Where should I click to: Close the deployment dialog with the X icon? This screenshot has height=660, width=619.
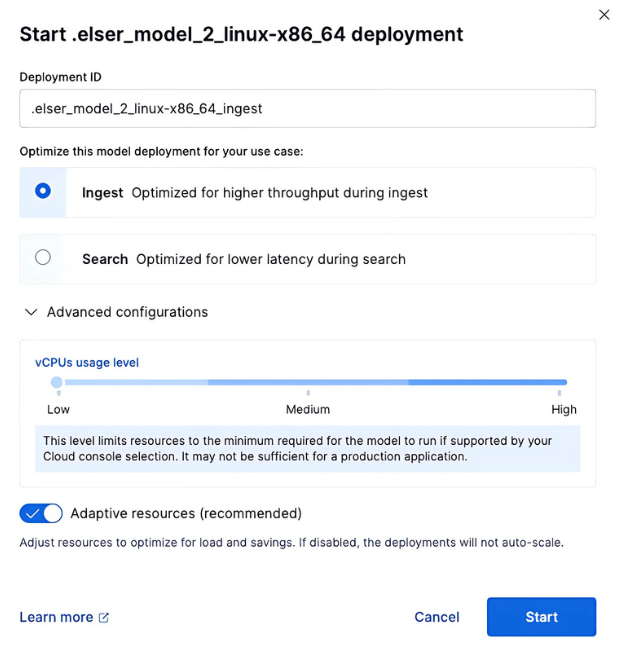(x=603, y=15)
